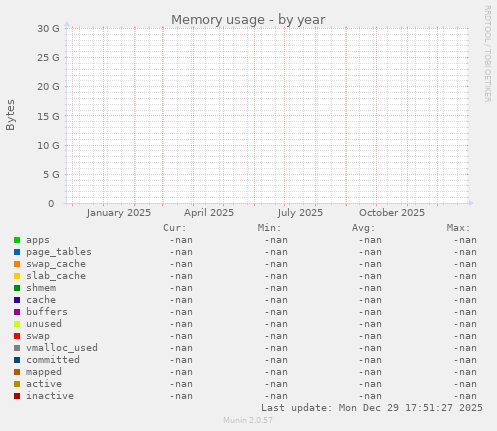
Task: Click the shmem dark green swatch
Action: coord(17,288)
